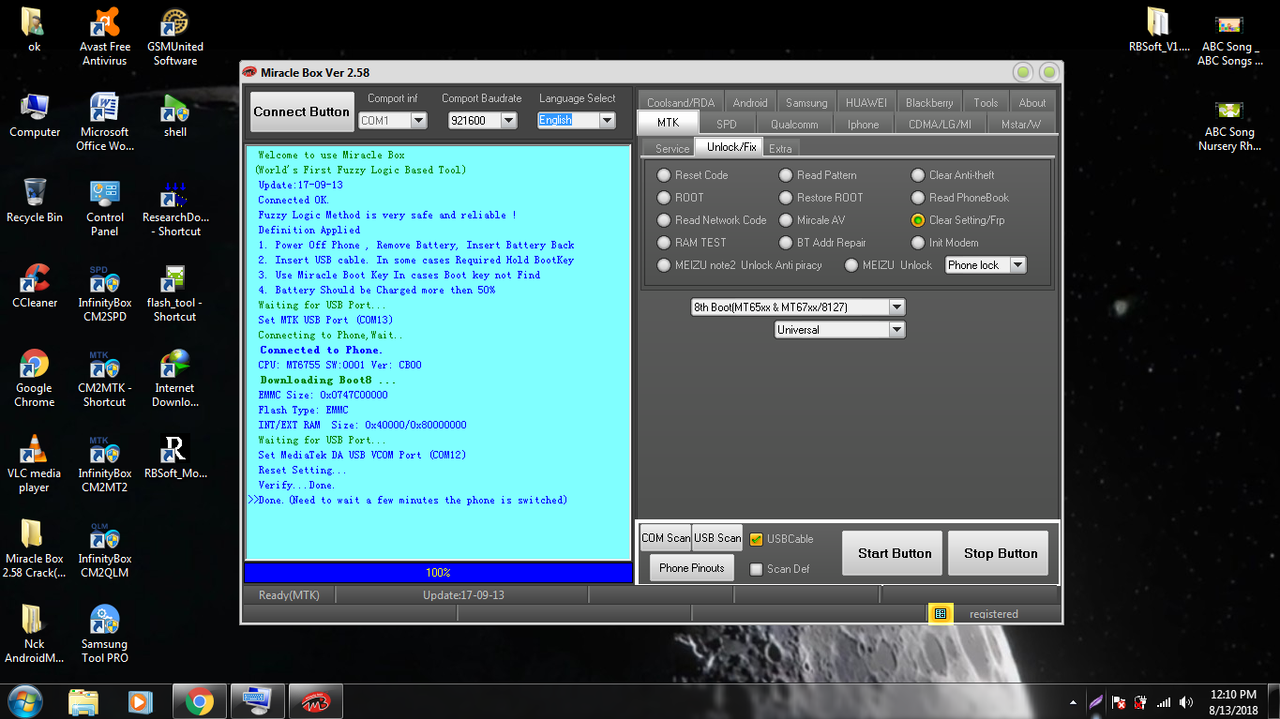This screenshot has width=1280, height=719.
Task: Open ResearchDownload shortcut icon
Action: coord(175,208)
